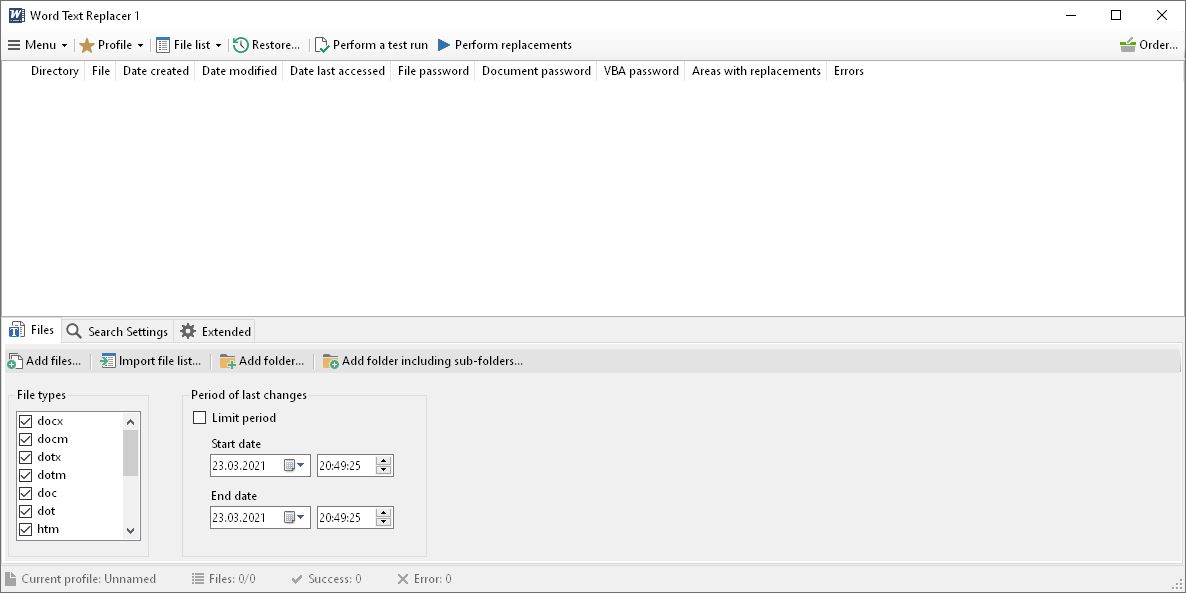
Task: Sort by the Date created column
Action: (x=156, y=71)
